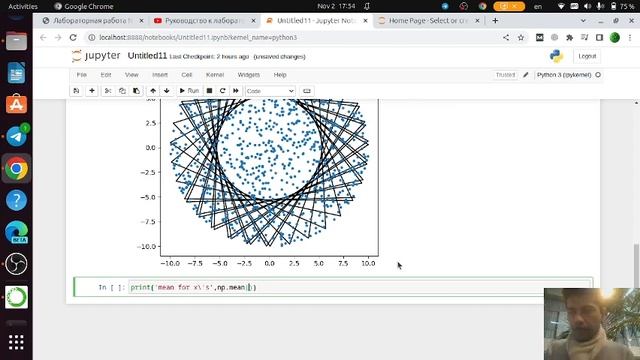Open the Chrome three-dot menu

(630, 38)
